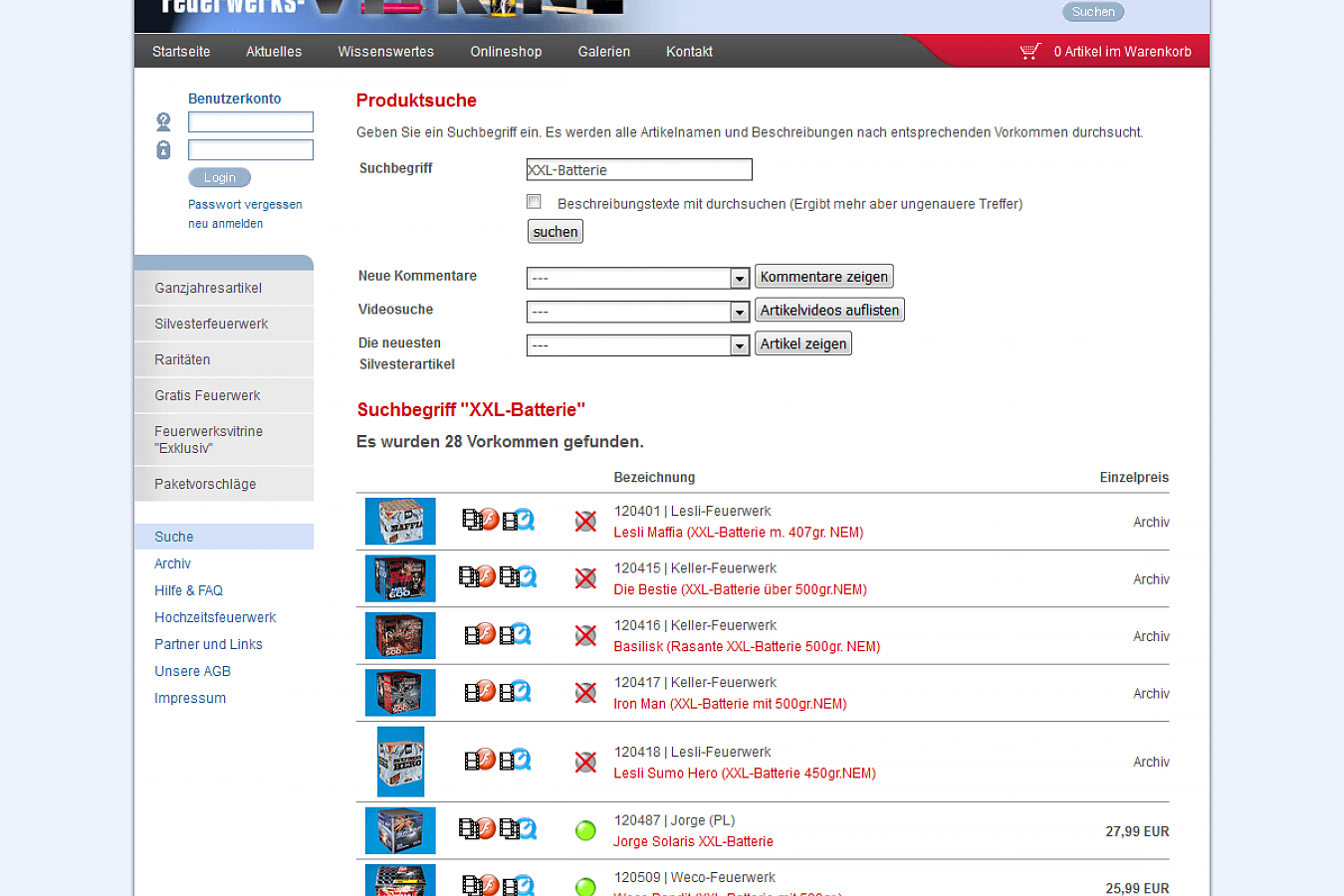Open Iron Man XXL-Batterie product link
Screen dimensions: 1344x896
[x=730, y=704]
